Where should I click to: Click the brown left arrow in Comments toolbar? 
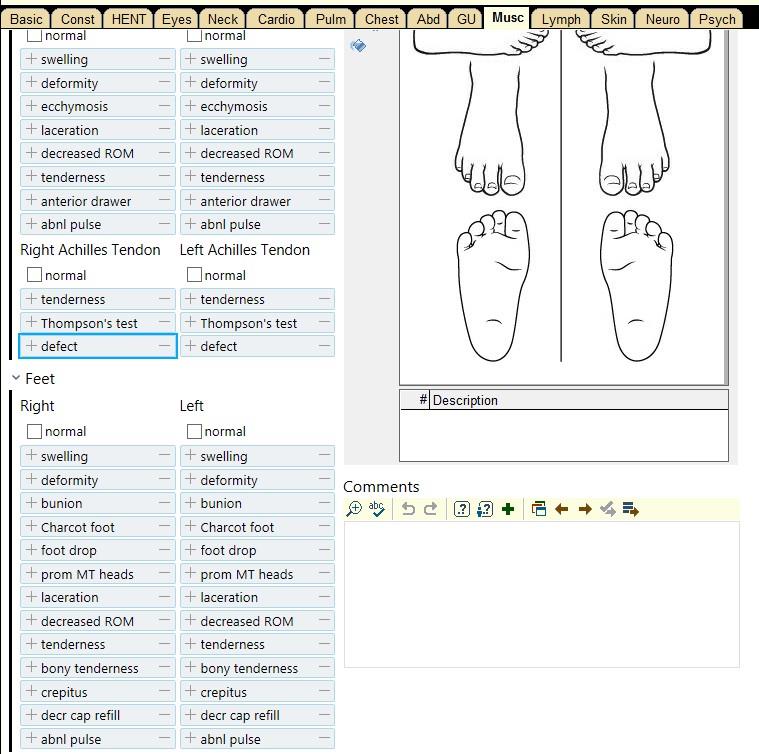click(x=562, y=509)
